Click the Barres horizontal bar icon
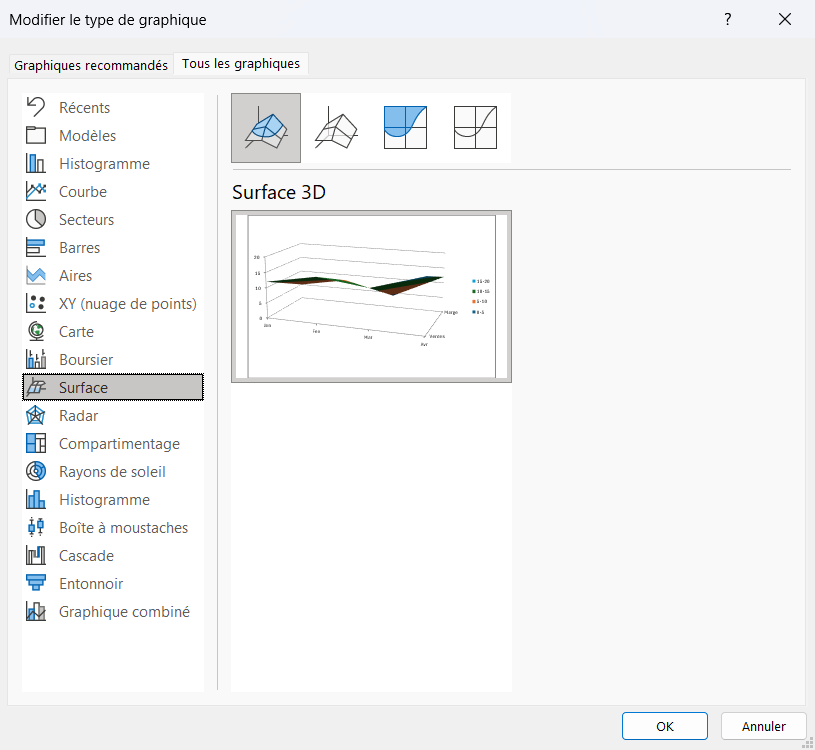Viewport: 815px width, 750px height. click(36, 247)
